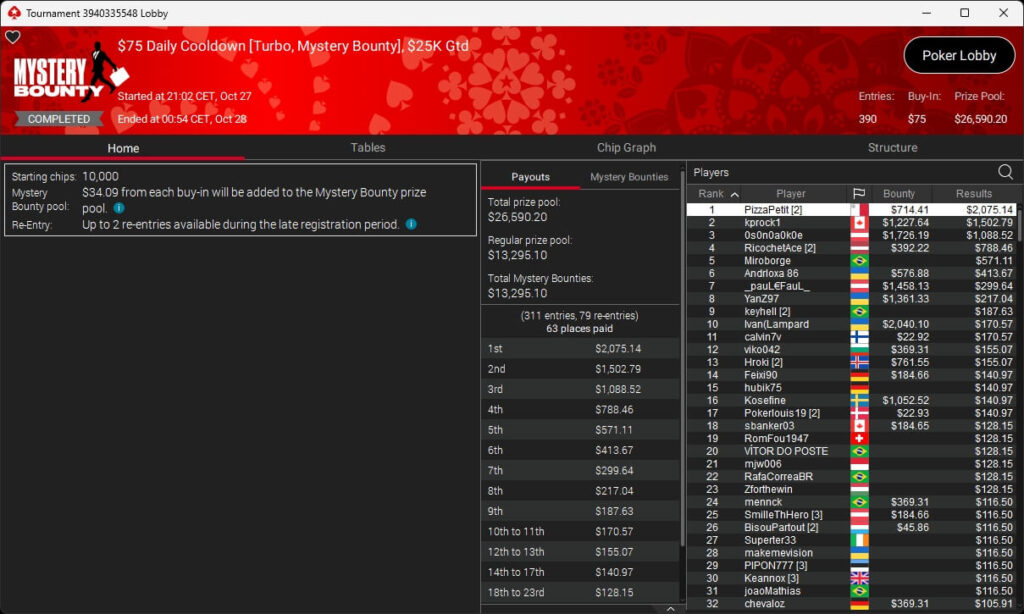The width and height of the screenshot is (1024, 614).
Task: Click the flag column header icon
Action: point(858,193)
